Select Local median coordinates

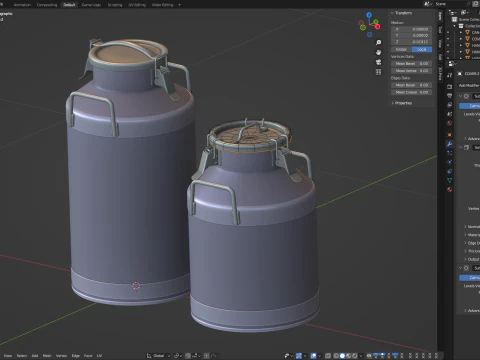pos(422,49)
